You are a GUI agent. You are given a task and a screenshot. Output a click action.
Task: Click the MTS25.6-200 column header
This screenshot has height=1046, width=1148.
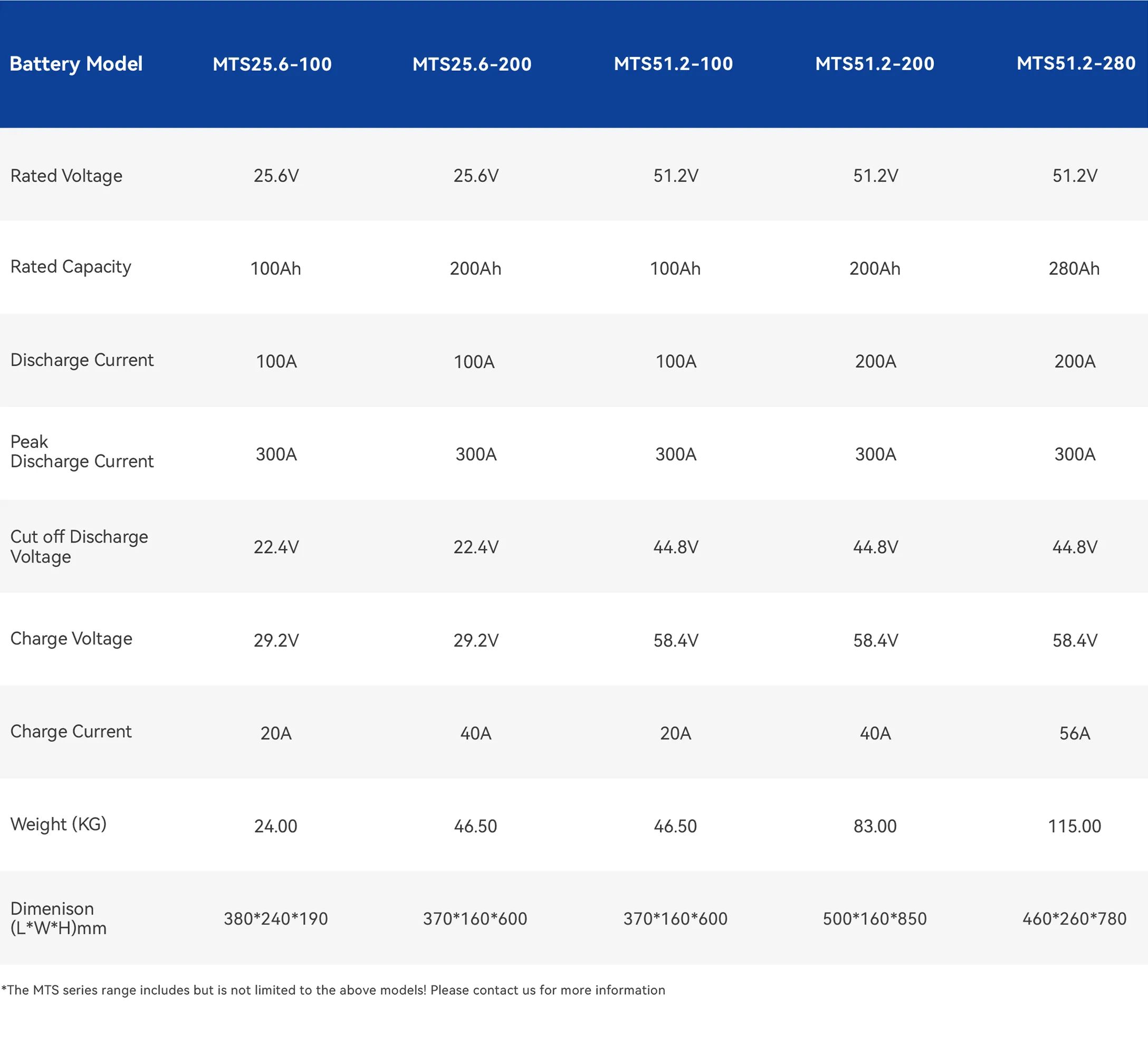(472, 64)
